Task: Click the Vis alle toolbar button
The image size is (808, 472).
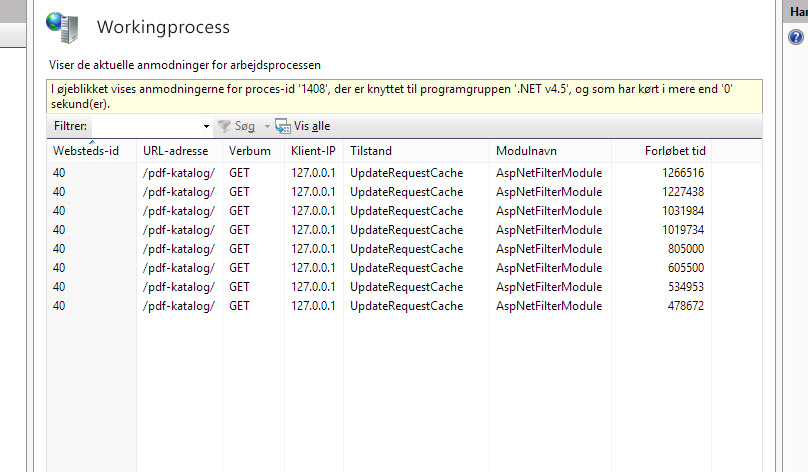Action: point(303,127)
